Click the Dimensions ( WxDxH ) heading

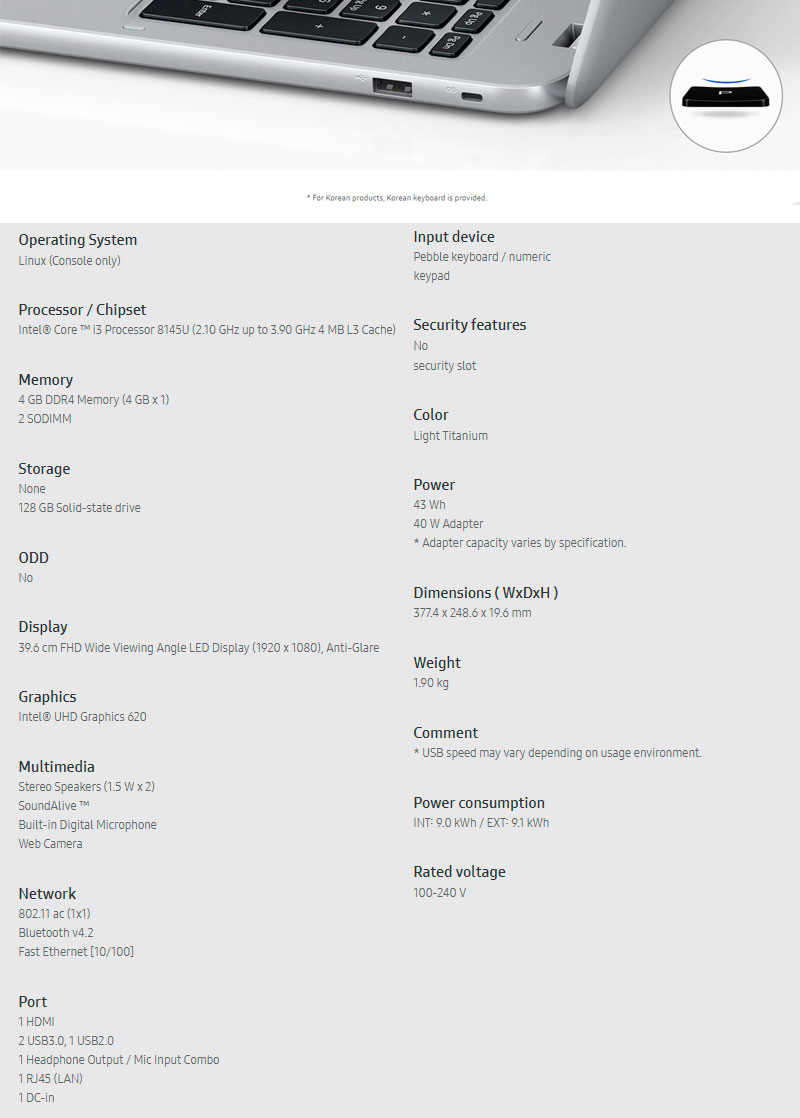pos(486,593)
